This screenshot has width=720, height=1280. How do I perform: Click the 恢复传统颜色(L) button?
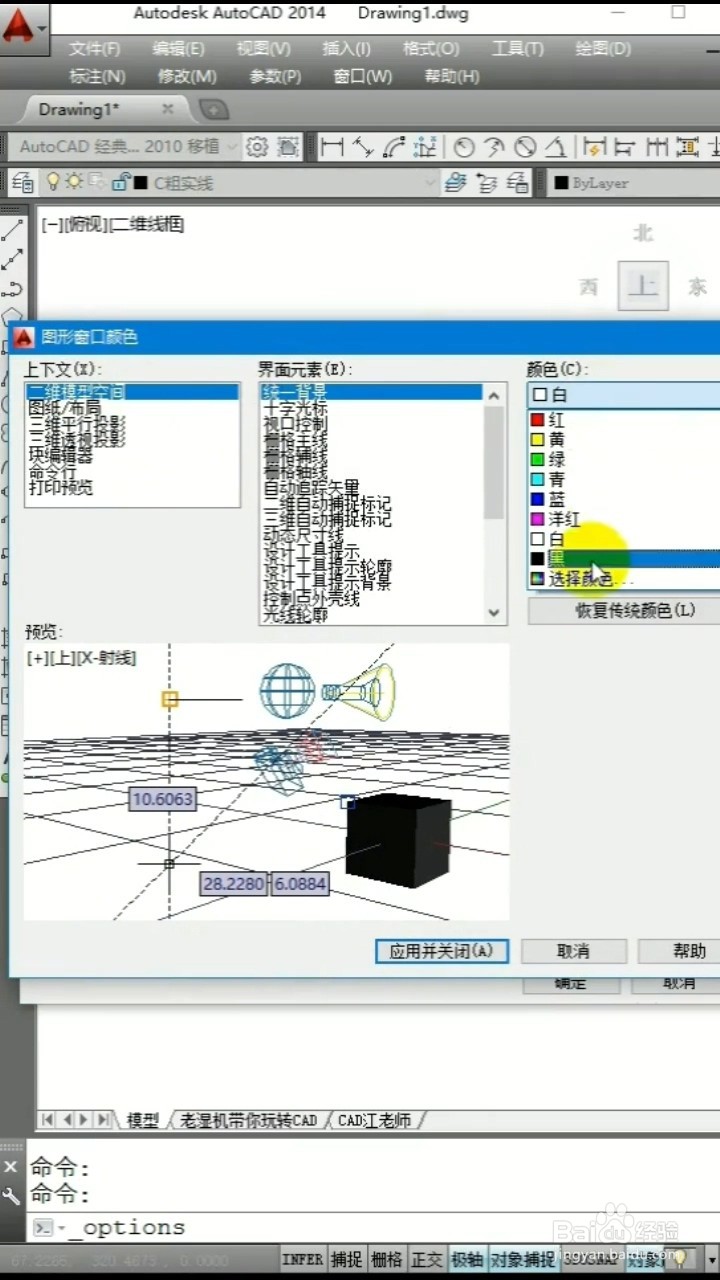pyautogui.click(x=624, y=610)
